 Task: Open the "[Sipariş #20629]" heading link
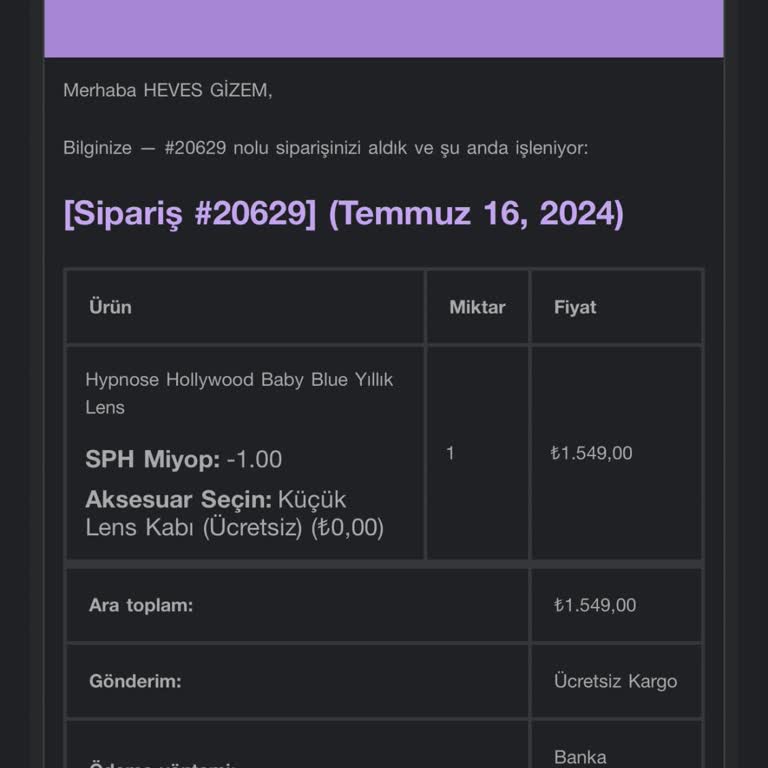tap(343, 213)
